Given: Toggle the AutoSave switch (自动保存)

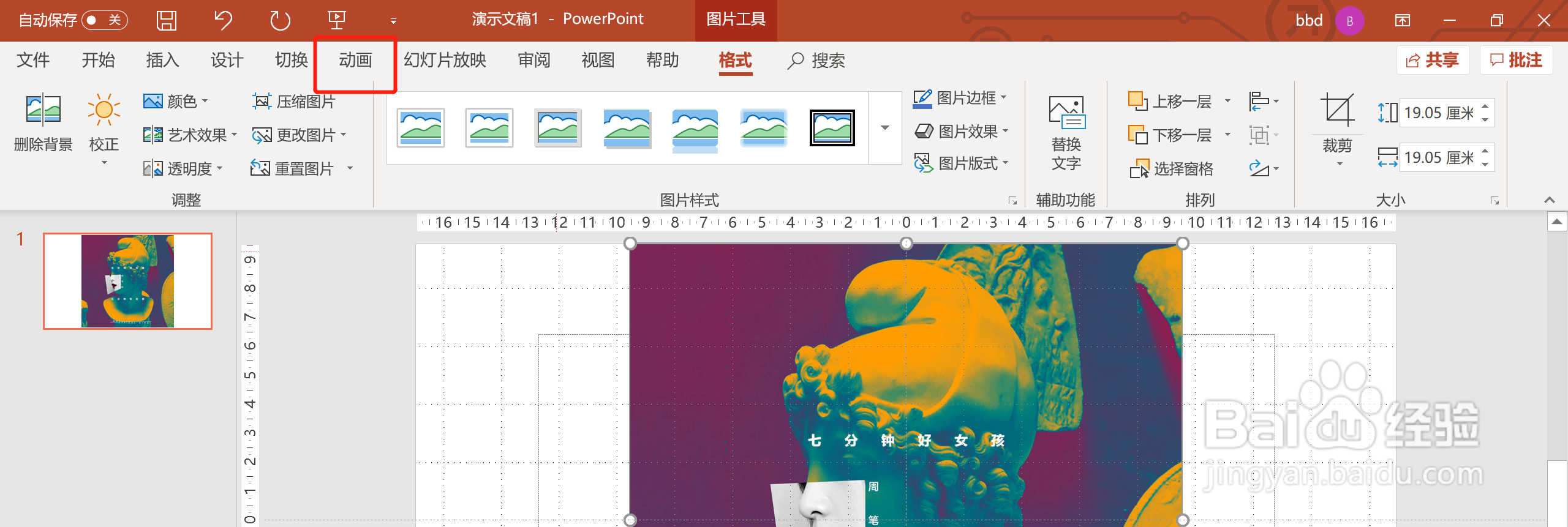Looking at the screenshot, I should click(x=105, y=20).
